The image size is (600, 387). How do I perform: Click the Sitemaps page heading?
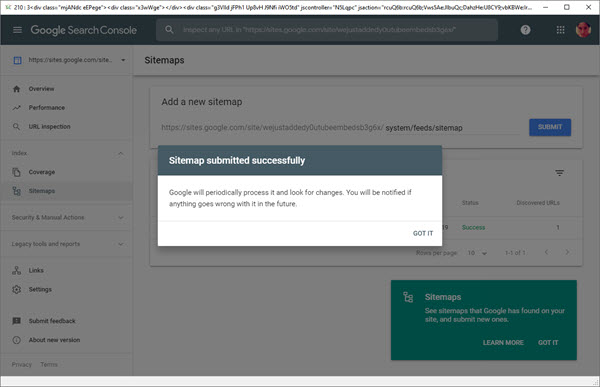(164, 60)
